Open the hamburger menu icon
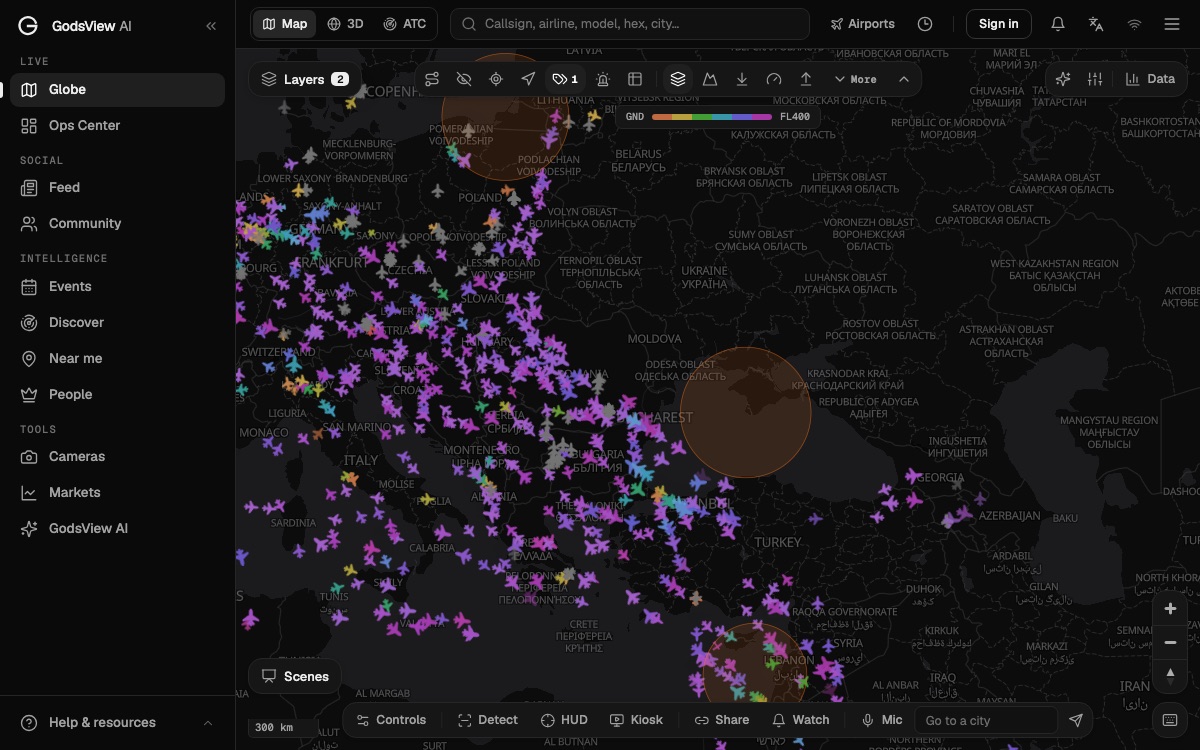Viewport: 1200px width, 750px height. 1172,24
